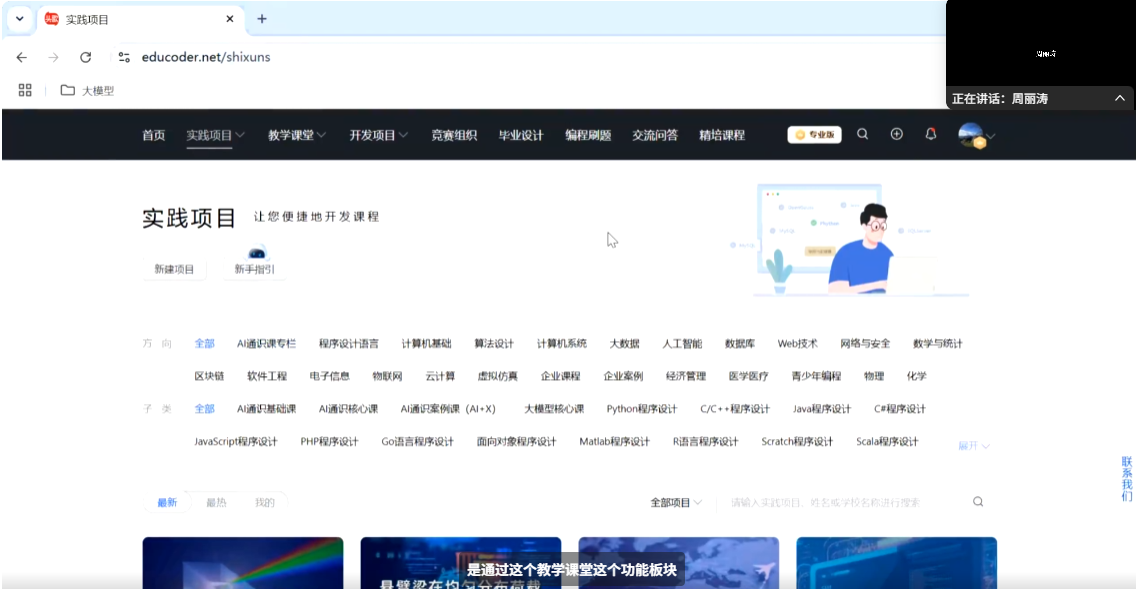Open the 教学课堂 dropdown menu

(x=297, y=135)
